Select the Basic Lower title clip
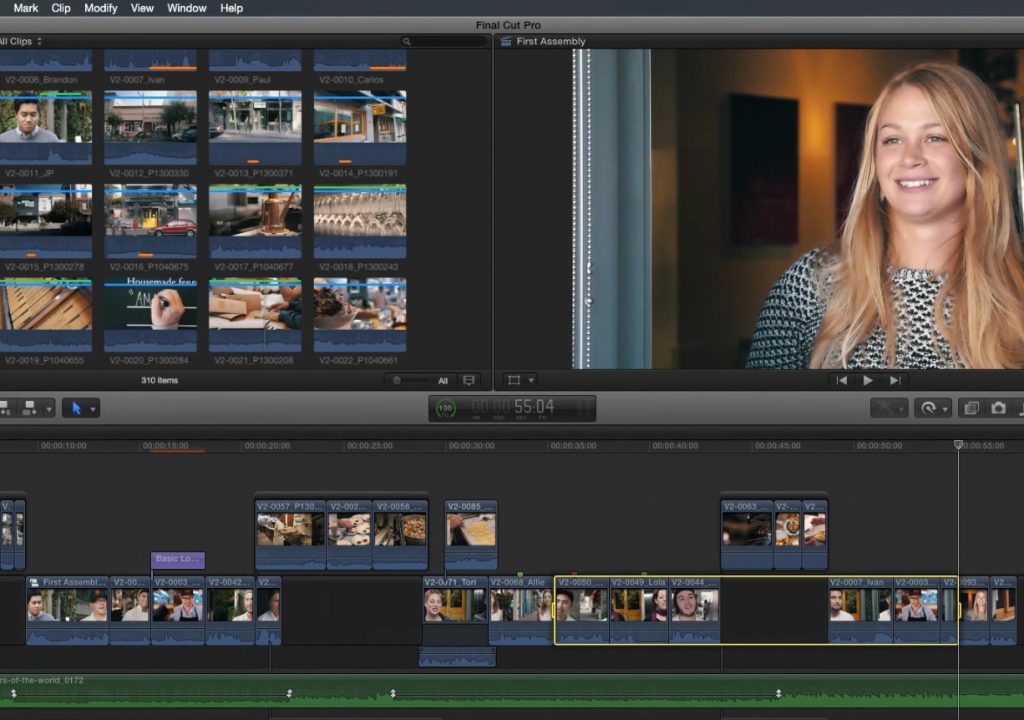Viewport: 1024px width, 720px height. click(x=178, y=559)
